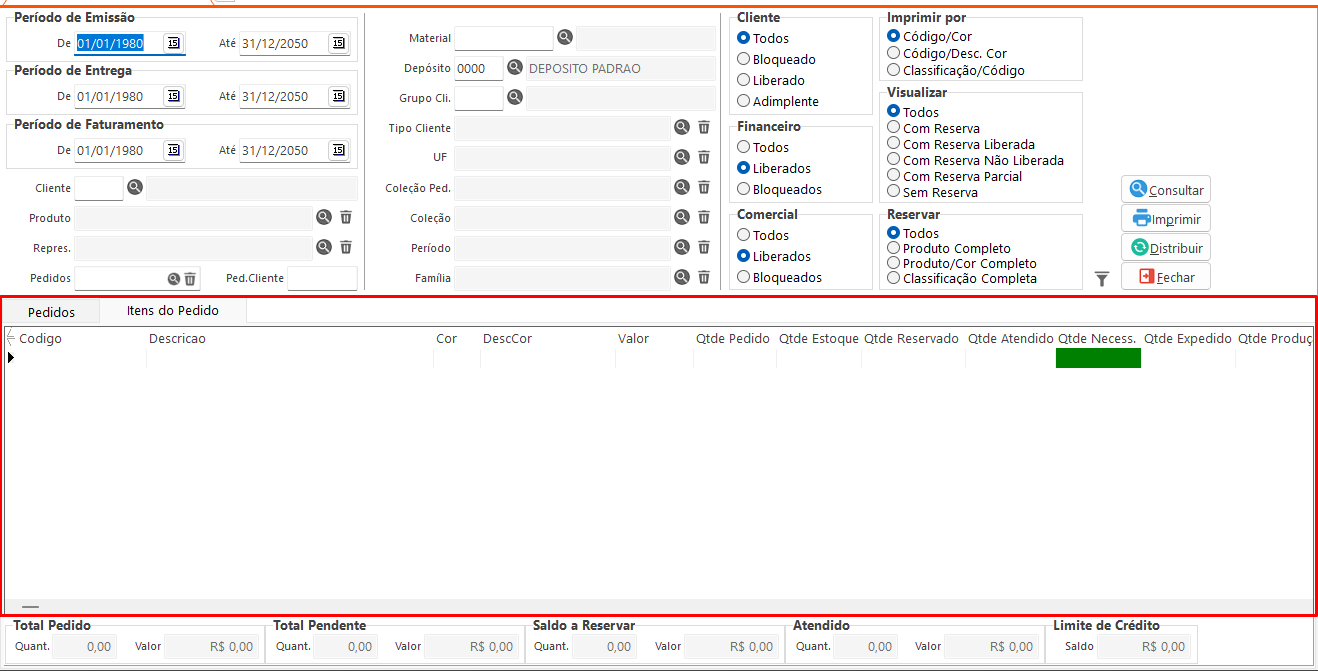The image size is (1318, 671).
Task: Open calendar for Período de Emissão De date
Action: pos(173,43)
